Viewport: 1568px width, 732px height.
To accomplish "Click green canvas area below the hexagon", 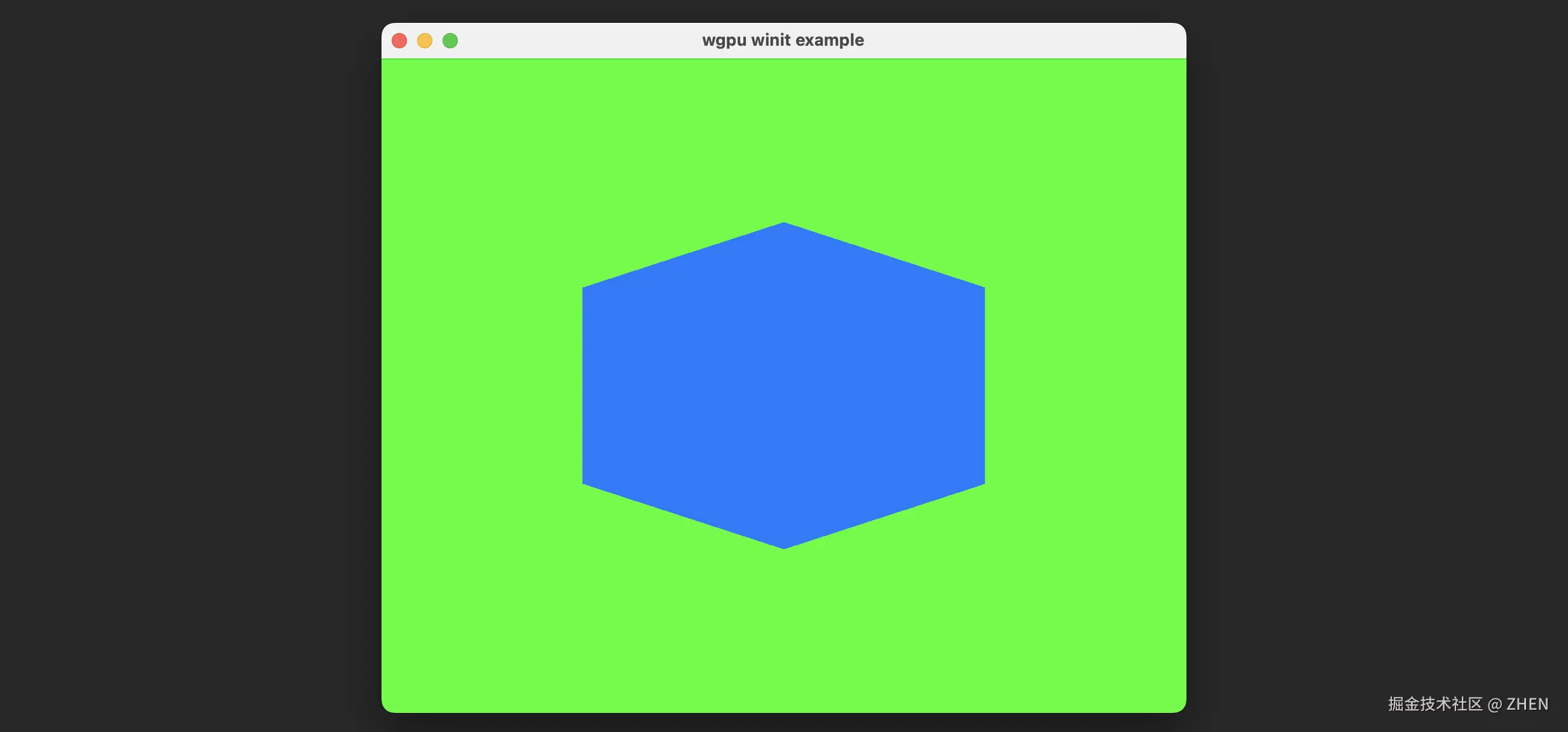I will [783, 629].
